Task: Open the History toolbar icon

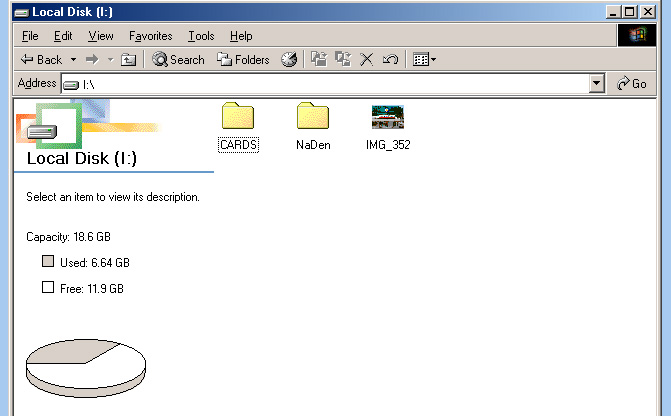Action: [x=289, y=59]
